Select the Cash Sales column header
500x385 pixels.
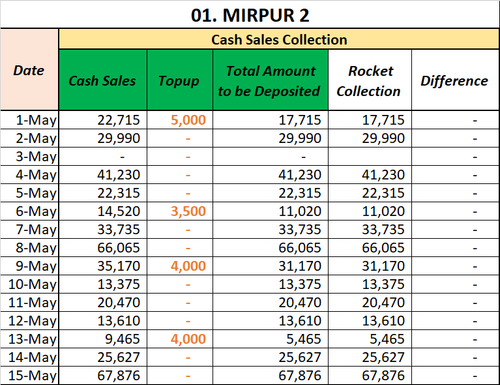click(x=103, y=80)
